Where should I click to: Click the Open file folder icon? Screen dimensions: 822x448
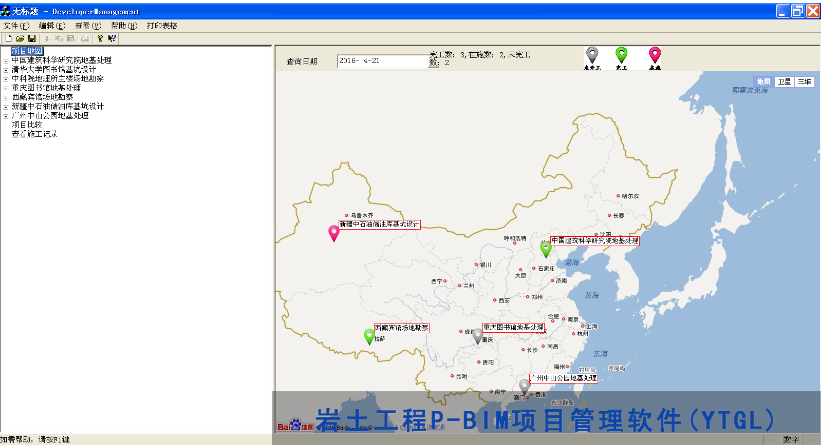(x=20, y=38)
